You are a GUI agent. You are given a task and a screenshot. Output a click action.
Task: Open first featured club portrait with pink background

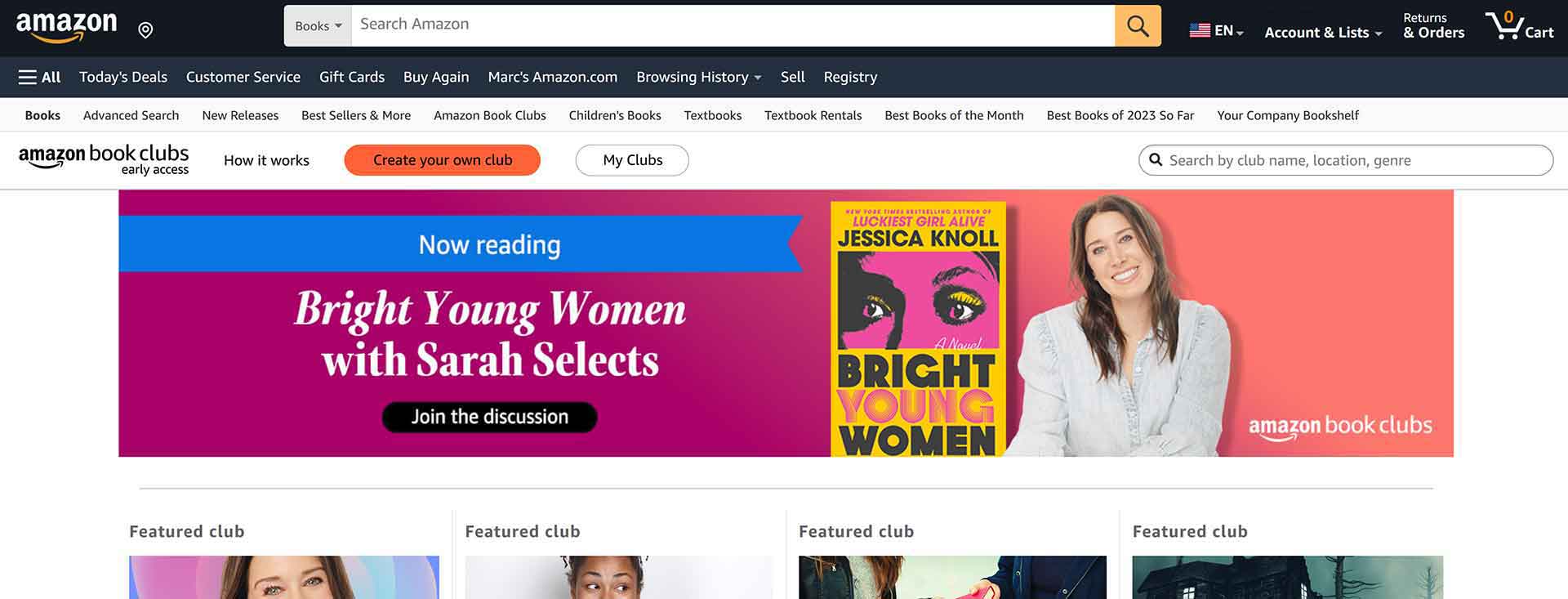pos(284,577)
